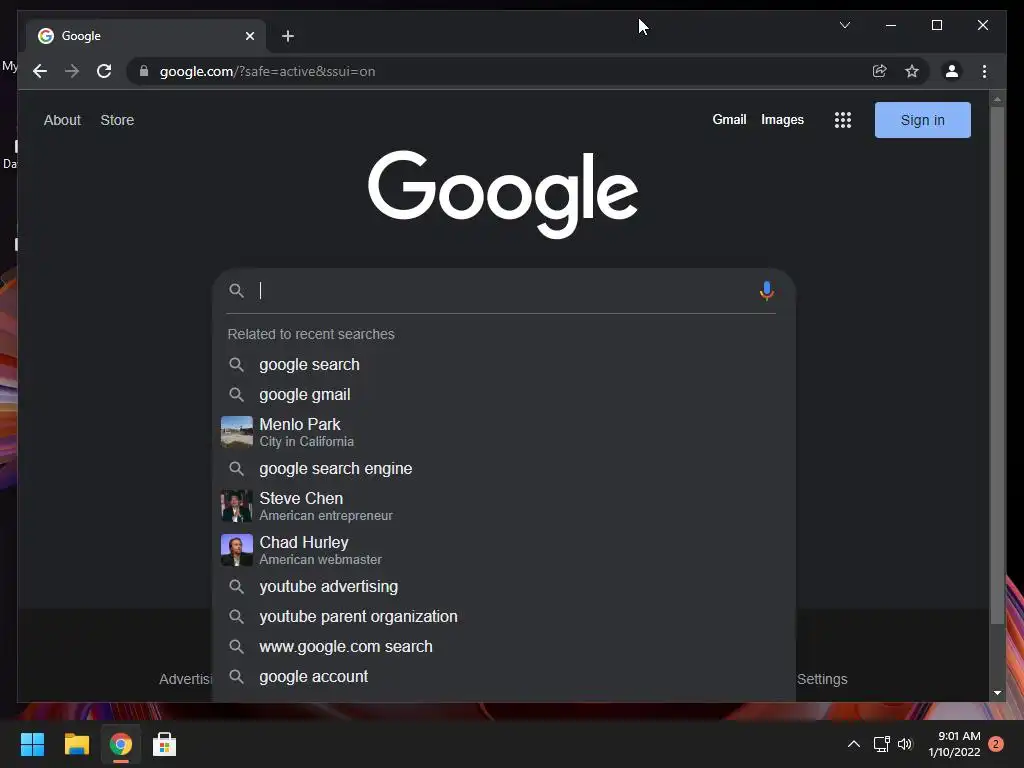
Task: Click the browser forward arrow
Action: coord(72,71)
